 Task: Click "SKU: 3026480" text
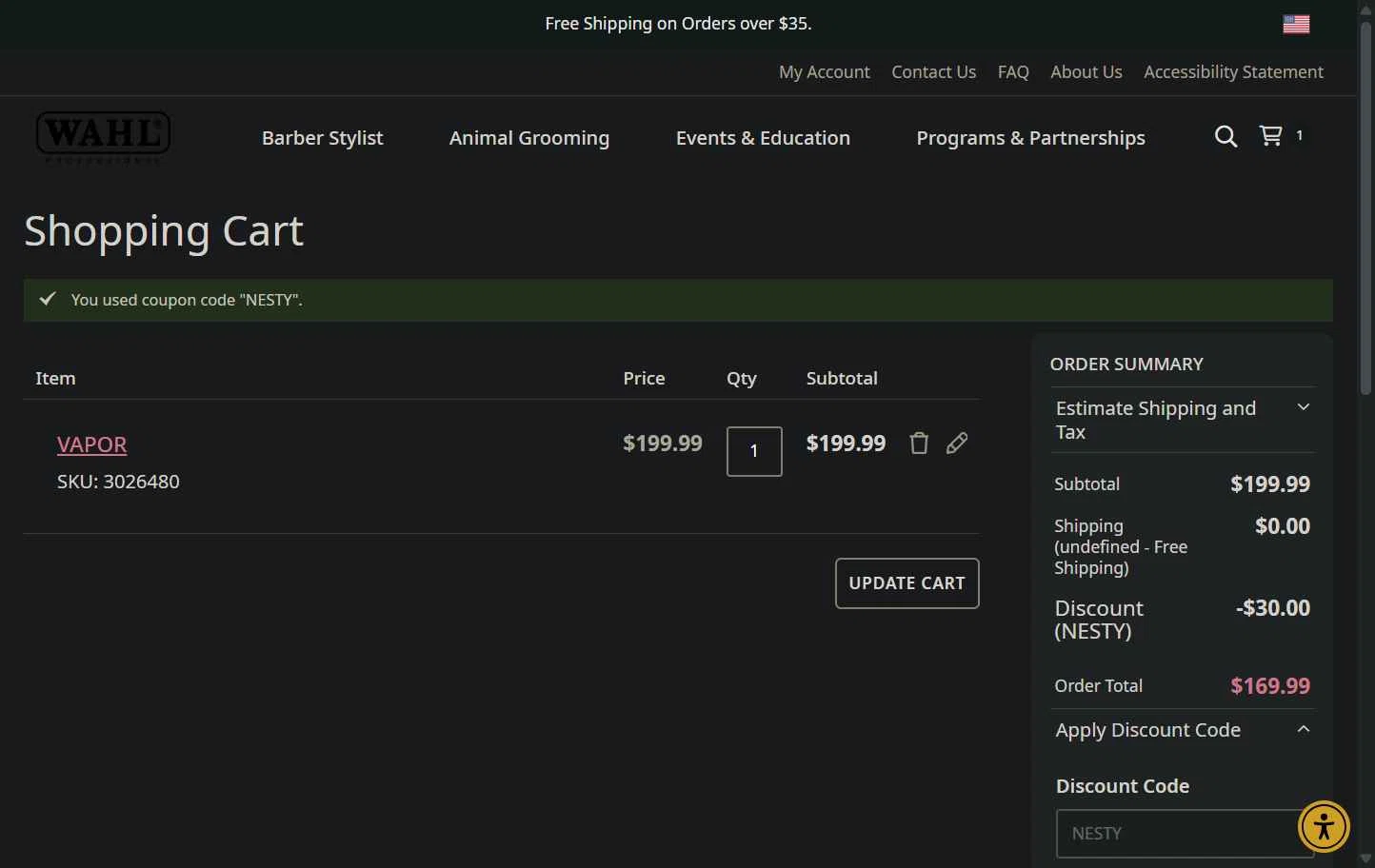pos(118,482)
